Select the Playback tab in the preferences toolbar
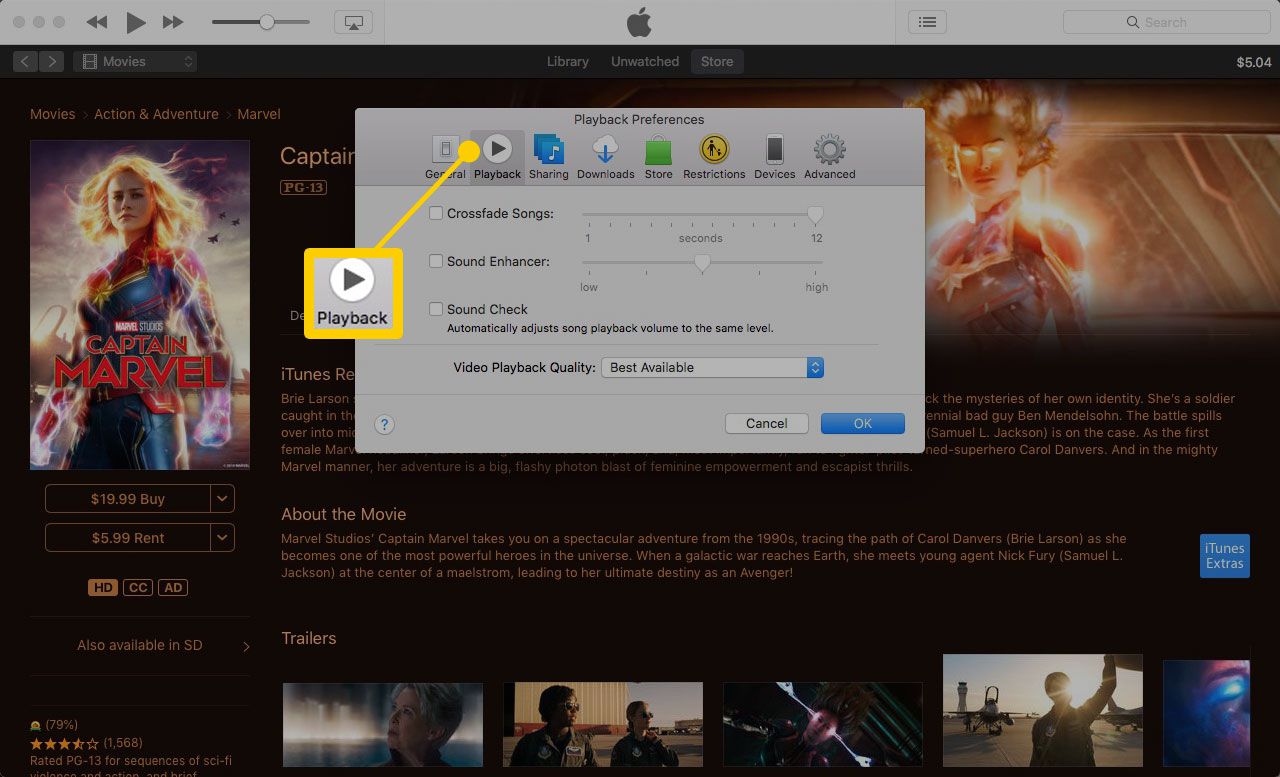 point(497,157)
